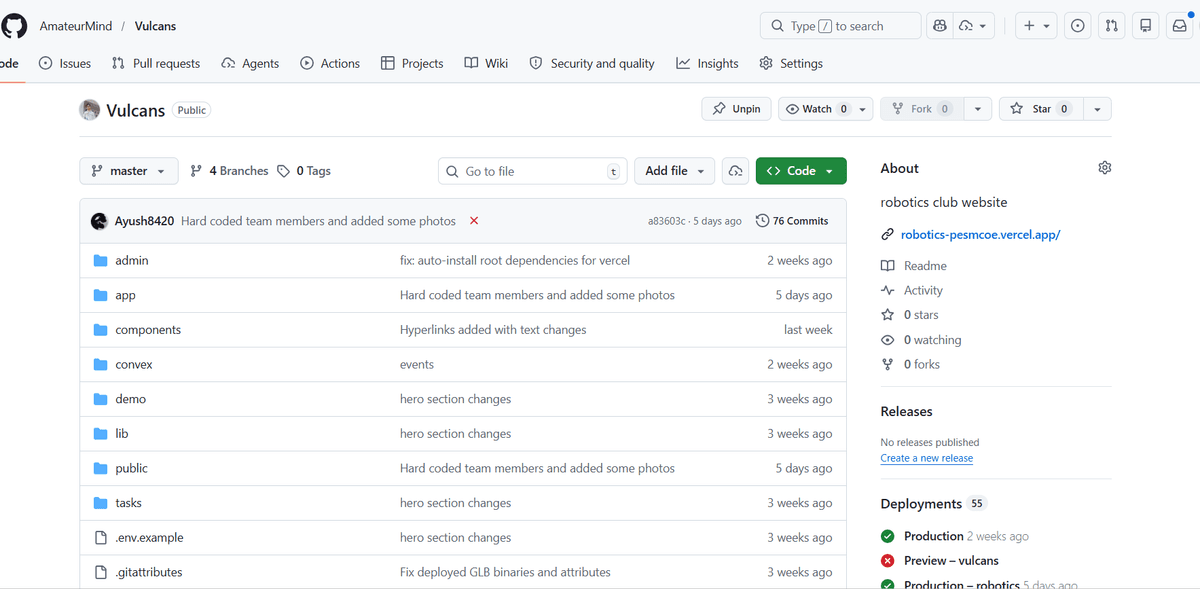
Task: Open the public folder
Action: [x=131, y=468]
